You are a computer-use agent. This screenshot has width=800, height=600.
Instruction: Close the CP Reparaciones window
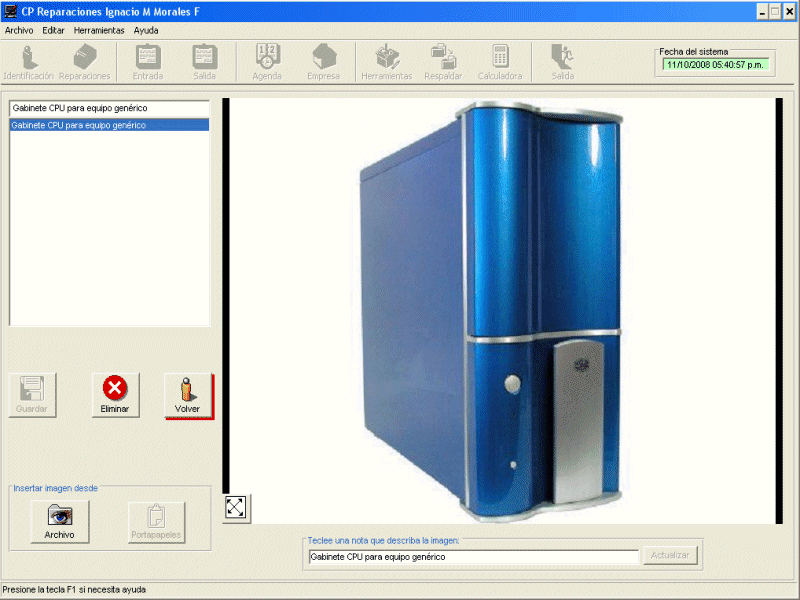789,12
